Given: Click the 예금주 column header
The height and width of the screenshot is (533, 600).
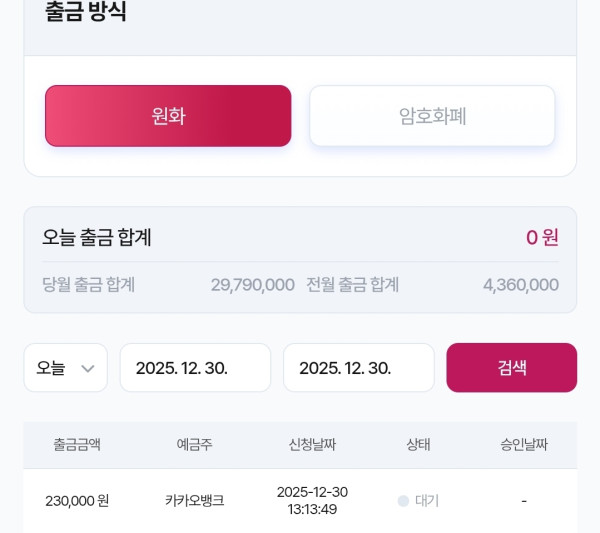Looking at the screenshot, I should (194, 445).
